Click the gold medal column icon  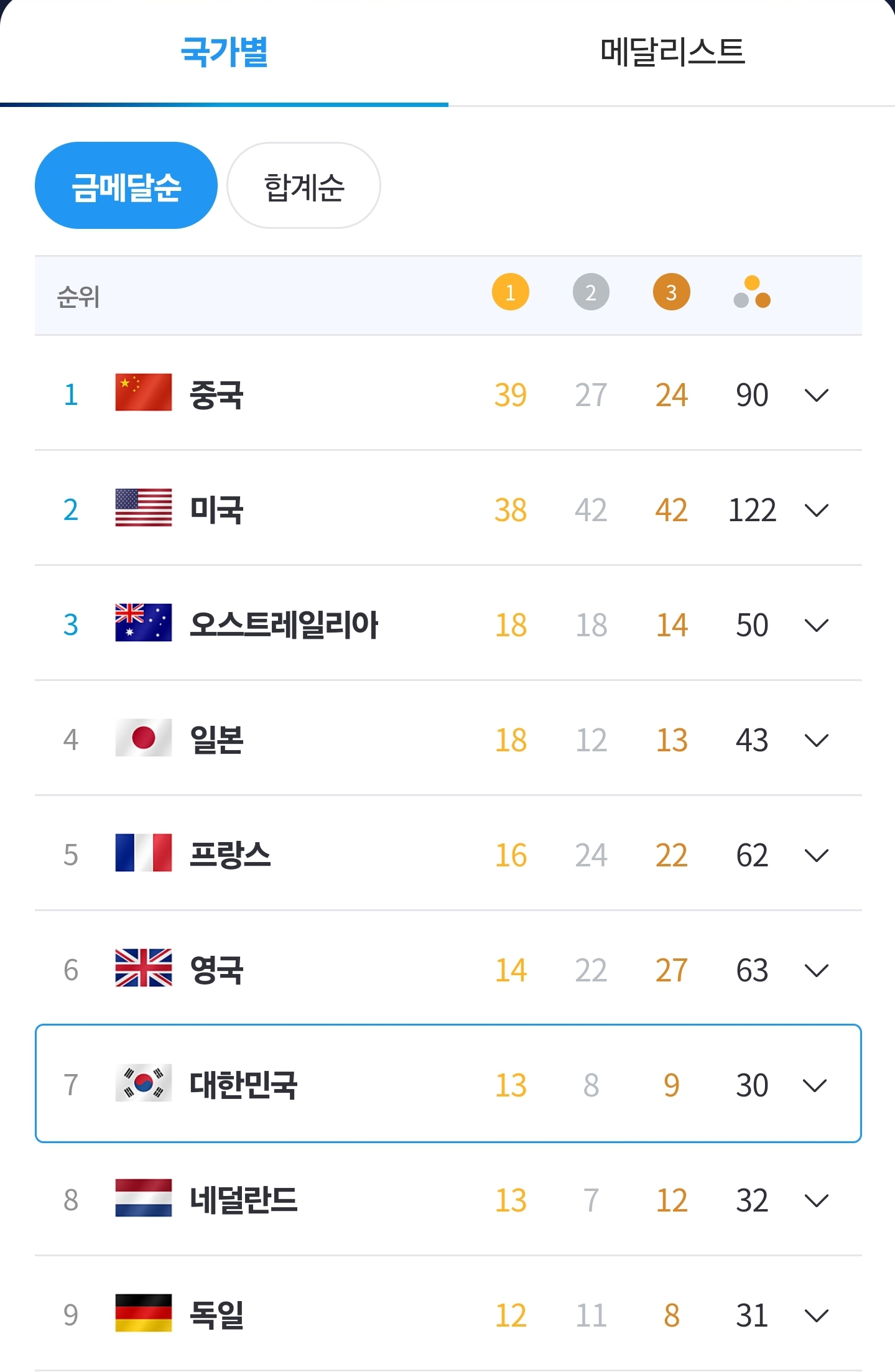pos(510,292)
